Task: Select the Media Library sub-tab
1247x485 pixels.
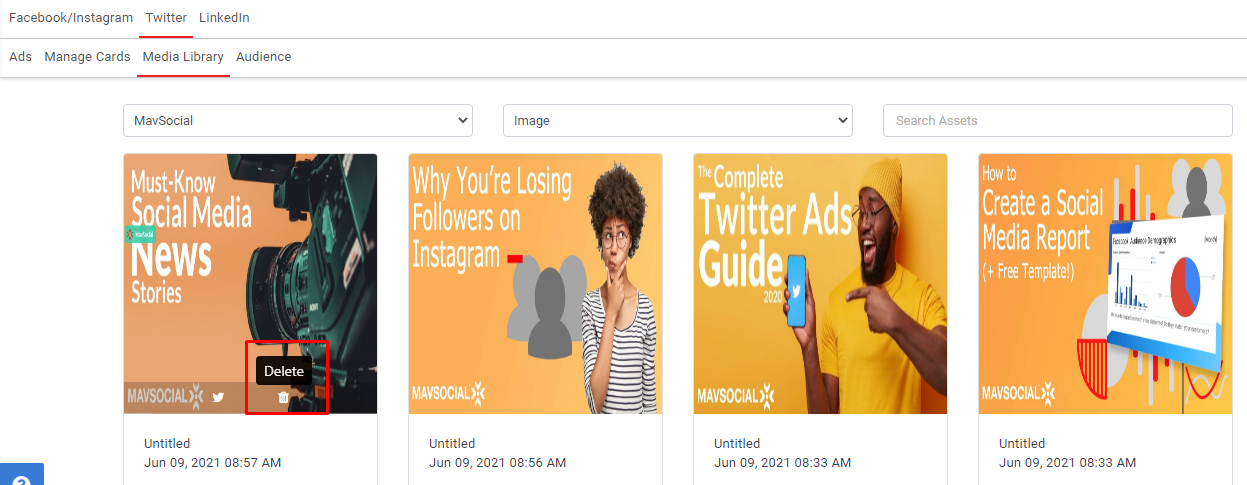Action: [x=183, y=57]
